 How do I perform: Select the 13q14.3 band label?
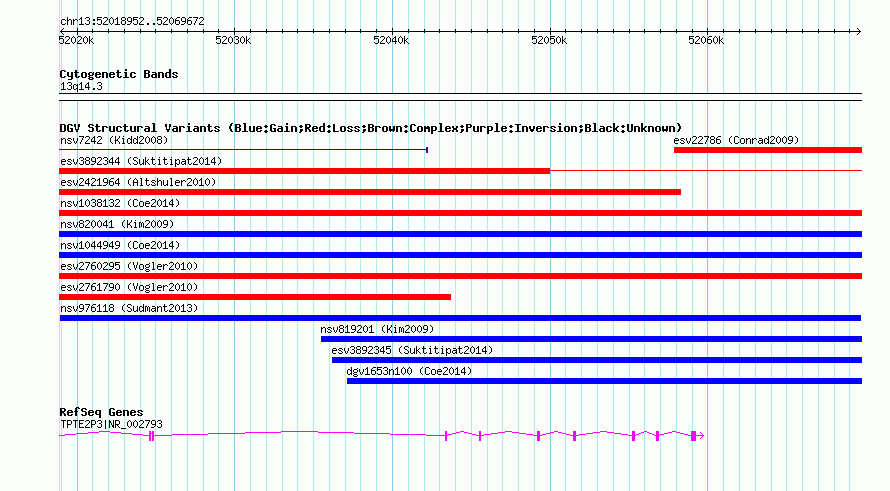tap(81, 87)
